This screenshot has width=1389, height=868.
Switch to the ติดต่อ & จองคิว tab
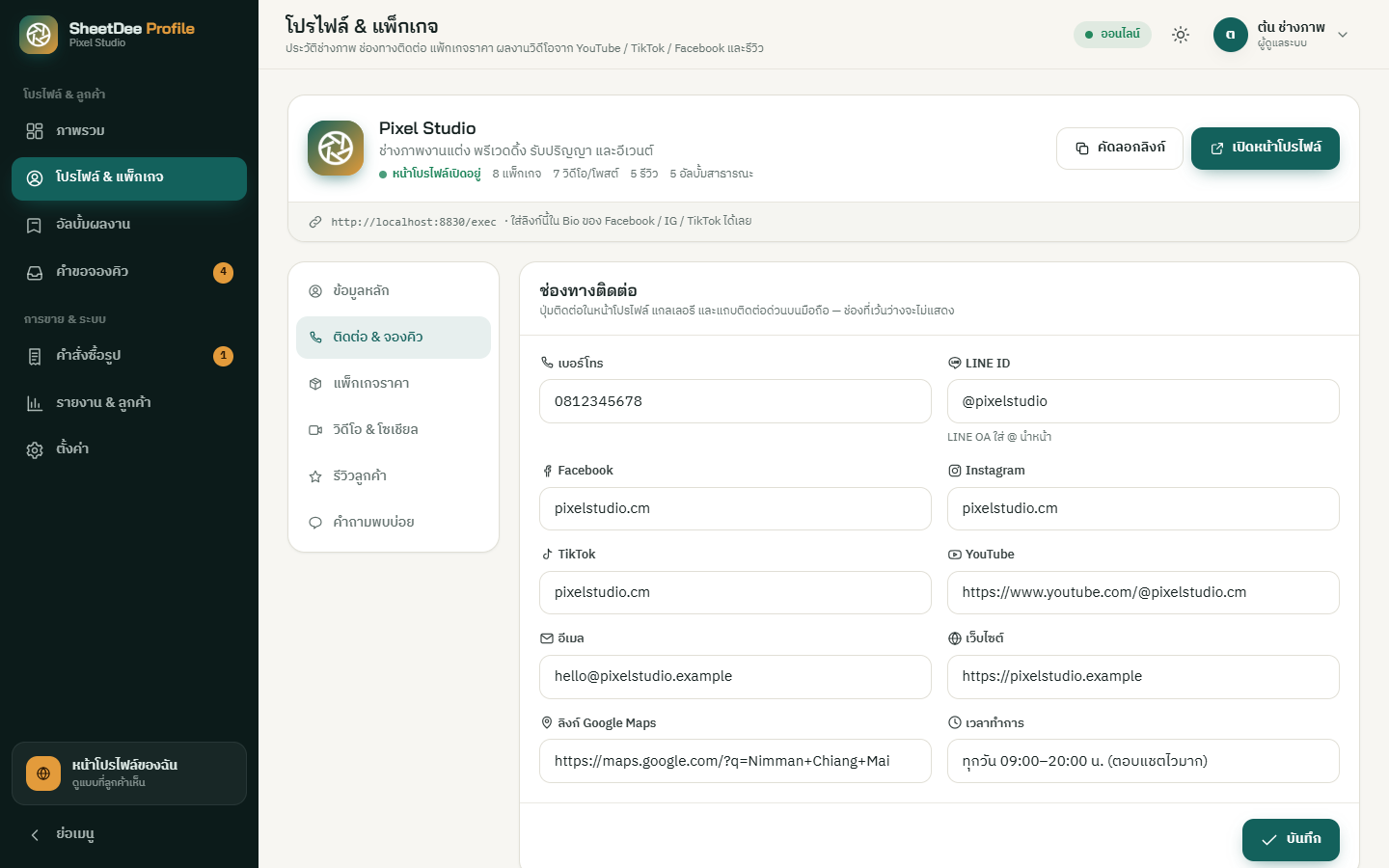coord(394,338)
